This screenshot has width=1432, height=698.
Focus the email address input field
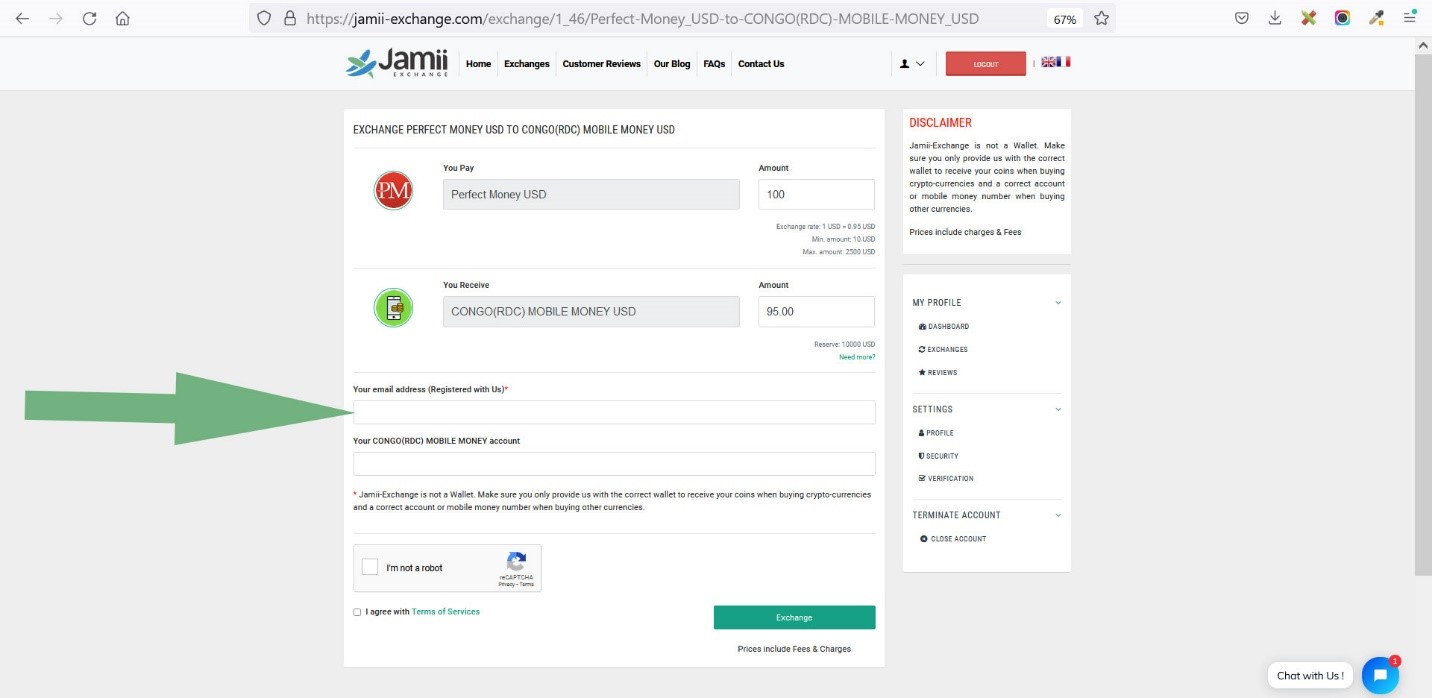pyautogui.click(x=614, y=412)
